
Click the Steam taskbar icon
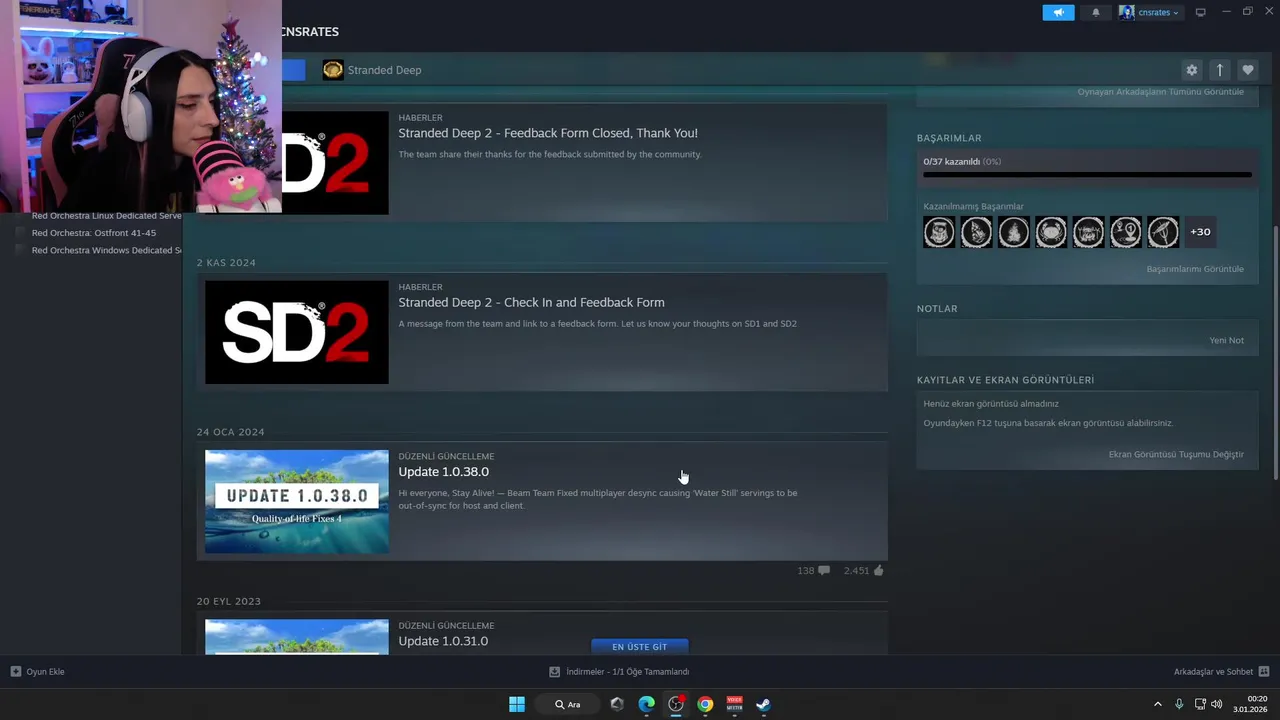(x=763, y=704)
